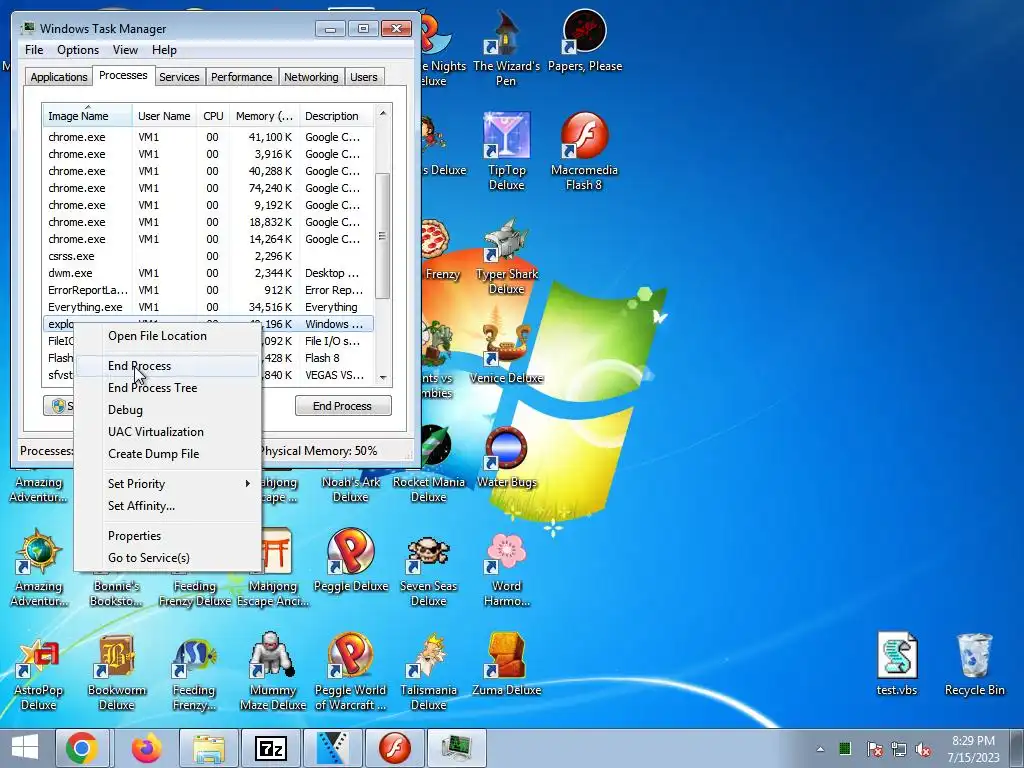
Task: Select TipTop Deluxe desktop shortcut
Action: [x=506, y=152]
